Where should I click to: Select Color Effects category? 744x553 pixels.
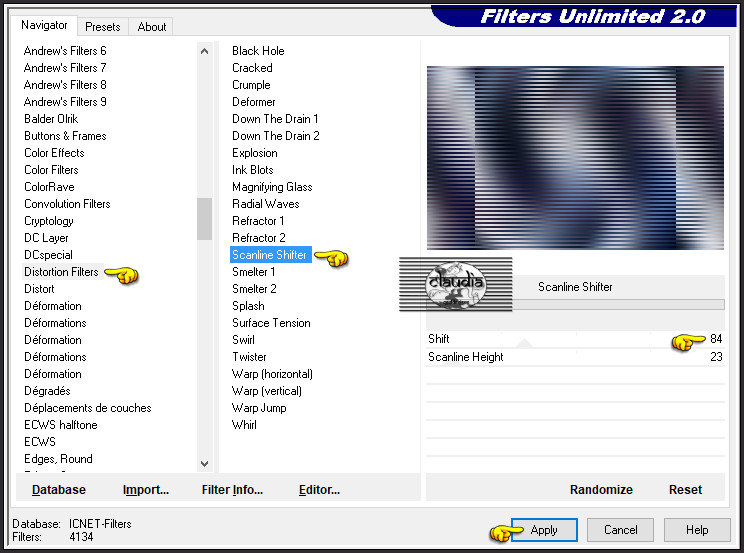54,153
